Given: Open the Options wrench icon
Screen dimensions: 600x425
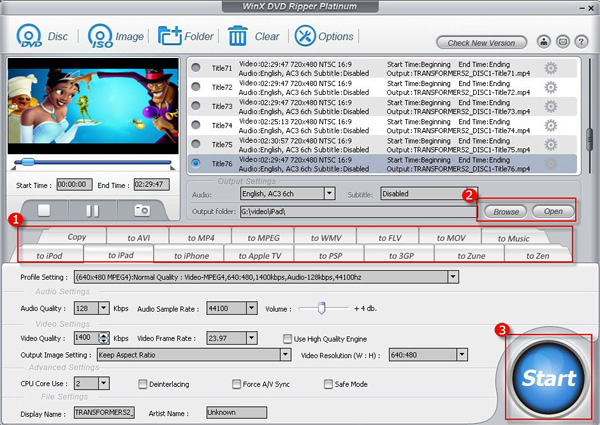Looking at the screenshot, I should point(305,36).
